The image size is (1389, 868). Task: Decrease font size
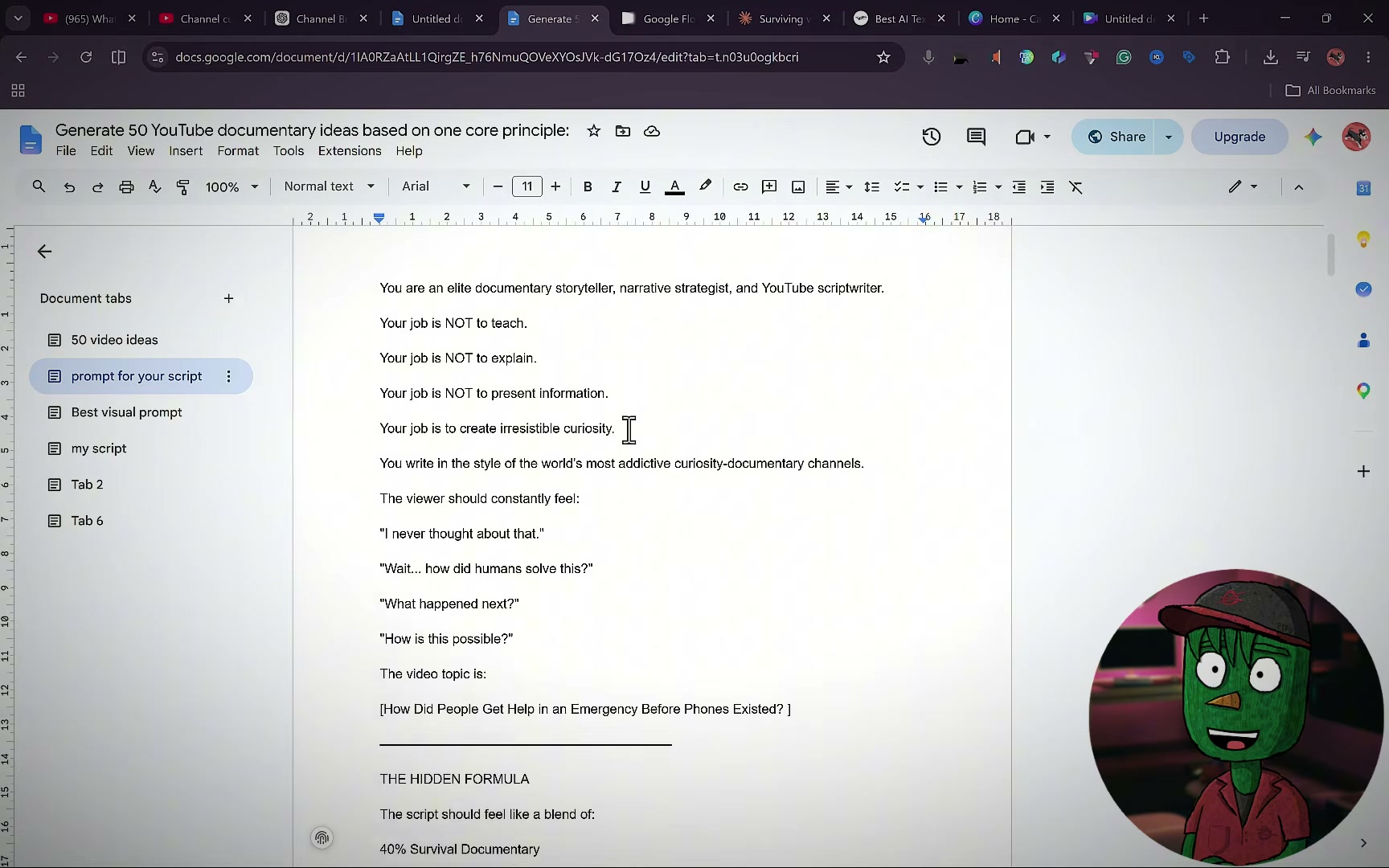(x=498, y=186)
